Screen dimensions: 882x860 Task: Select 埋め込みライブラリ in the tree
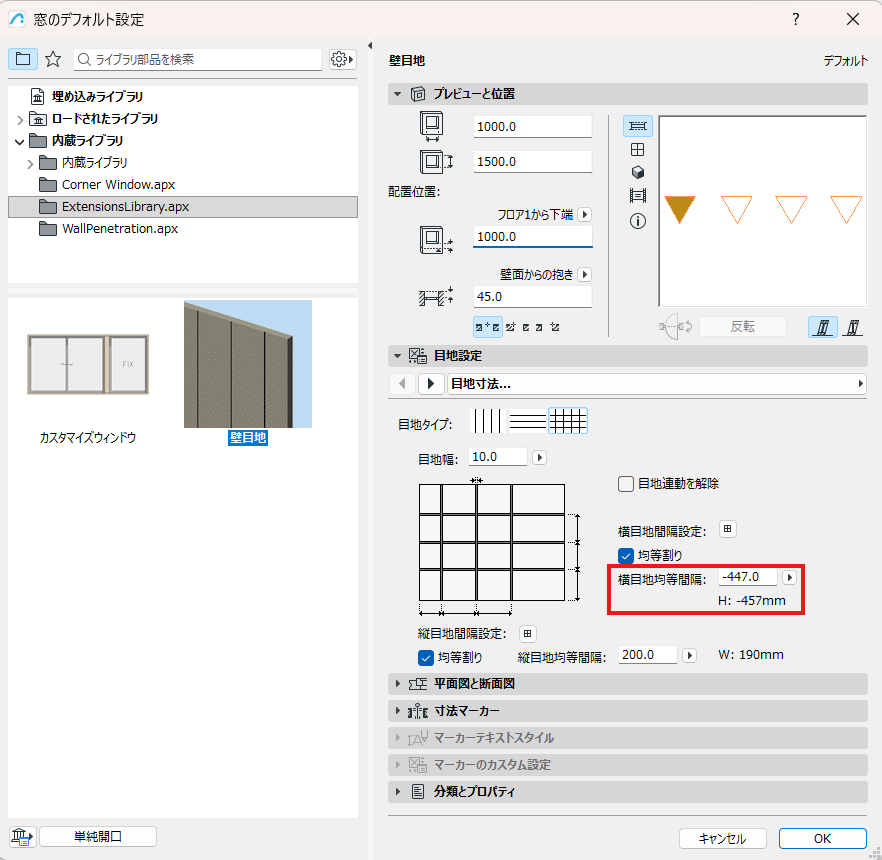(97, 97)
